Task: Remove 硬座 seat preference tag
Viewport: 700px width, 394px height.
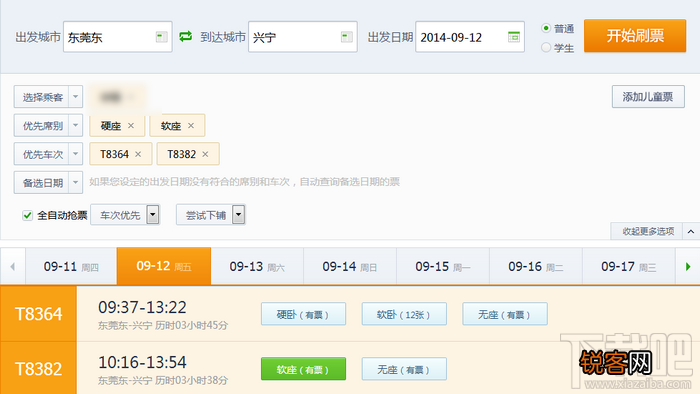Action: (x=131, y=126)
